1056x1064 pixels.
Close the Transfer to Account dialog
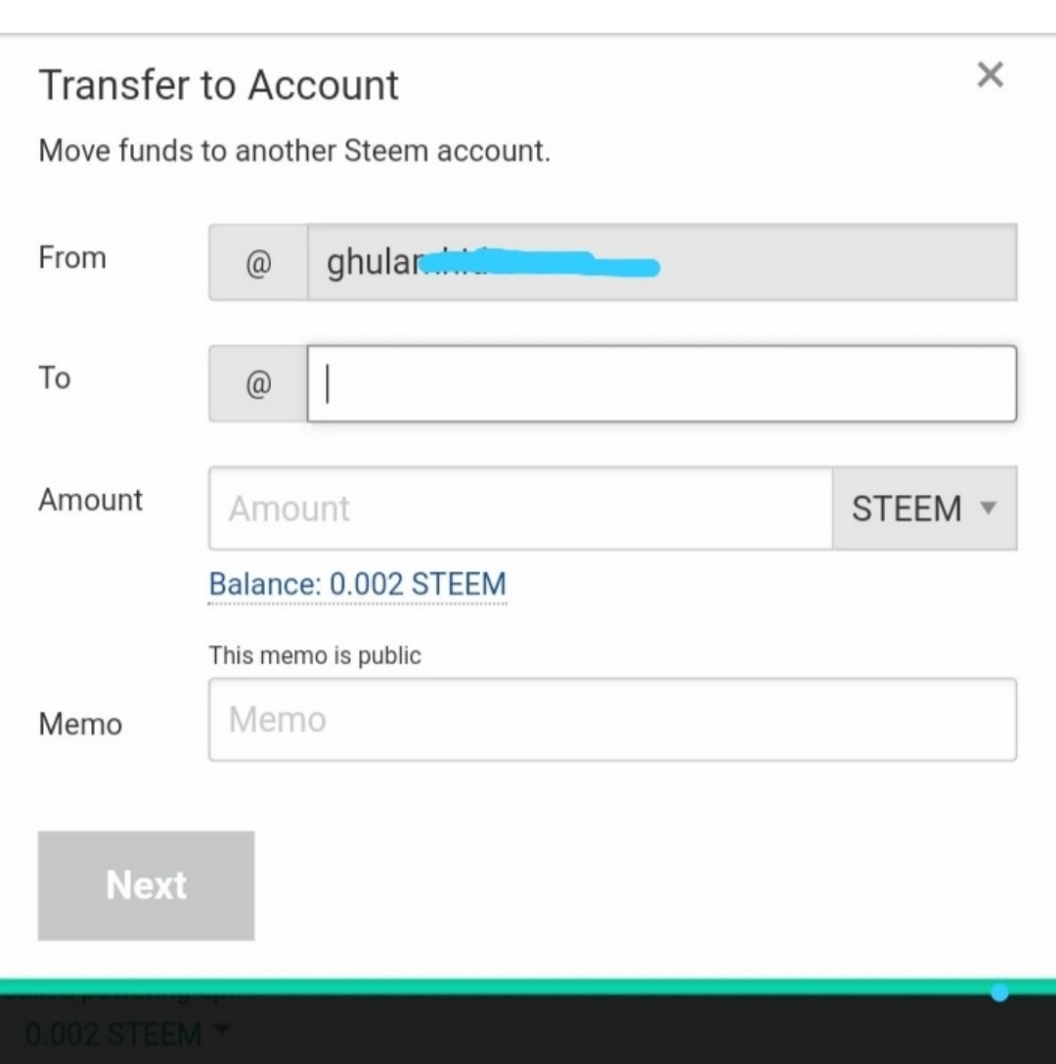[x=990, y=75]
